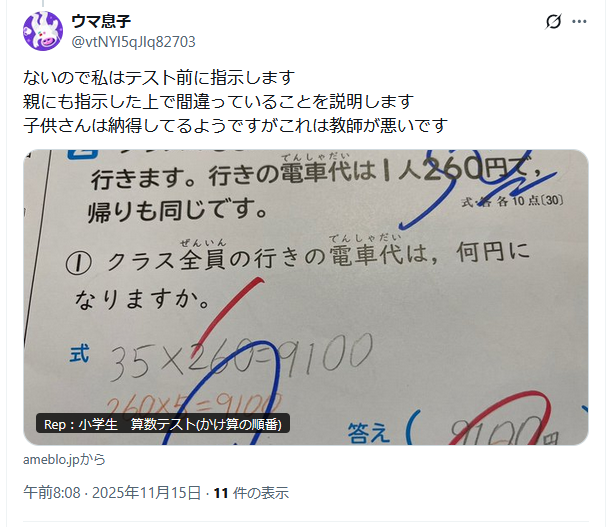Open the linked test photo card
This screenshot has height=527, width=607.
coord(306,297)
